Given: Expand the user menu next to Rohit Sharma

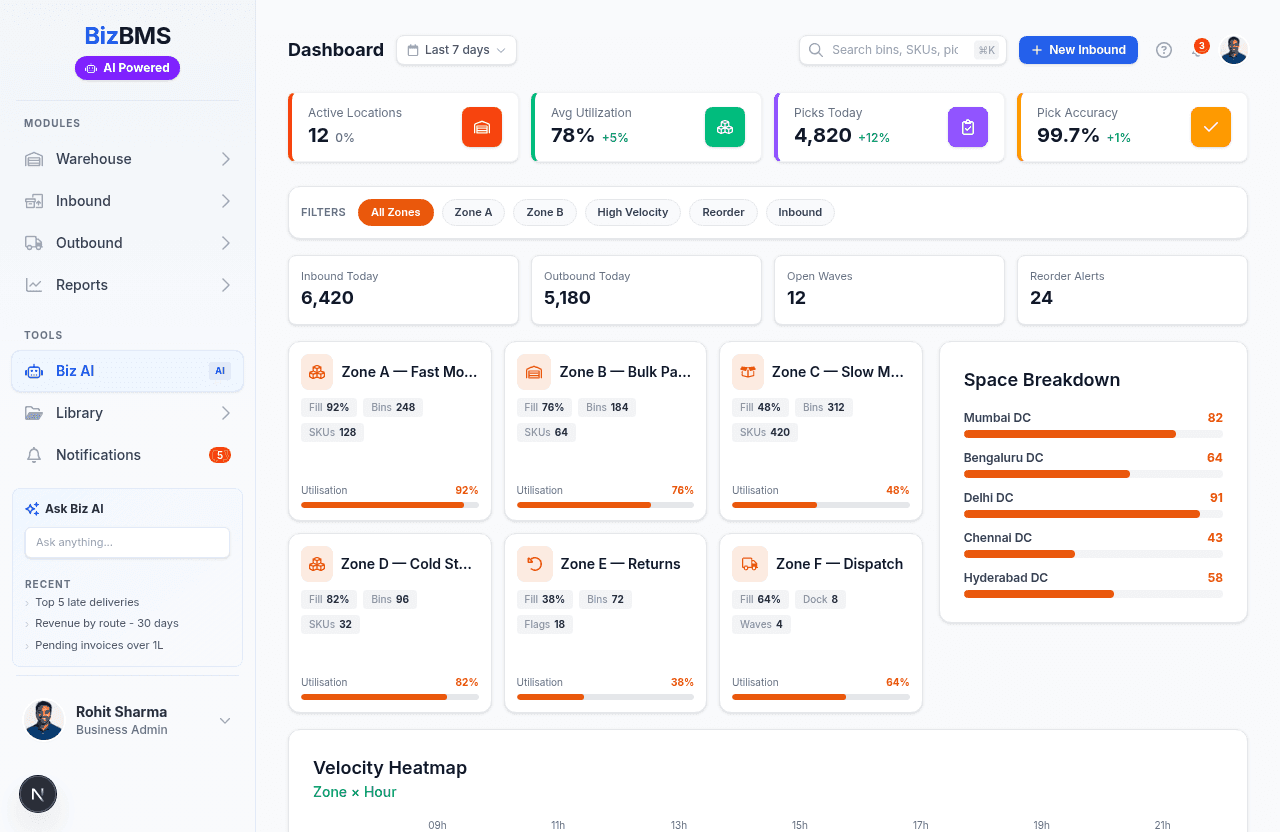Looking at the screenshot, I should [225, 720].
